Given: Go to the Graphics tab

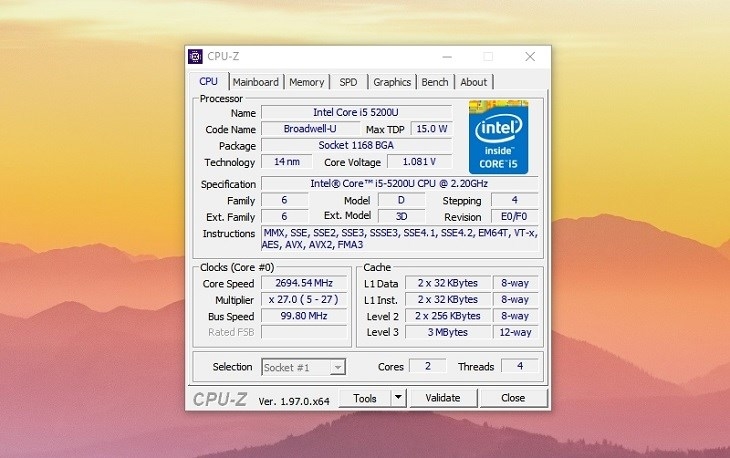Looking at the screenshot, I should pos(392,82).
